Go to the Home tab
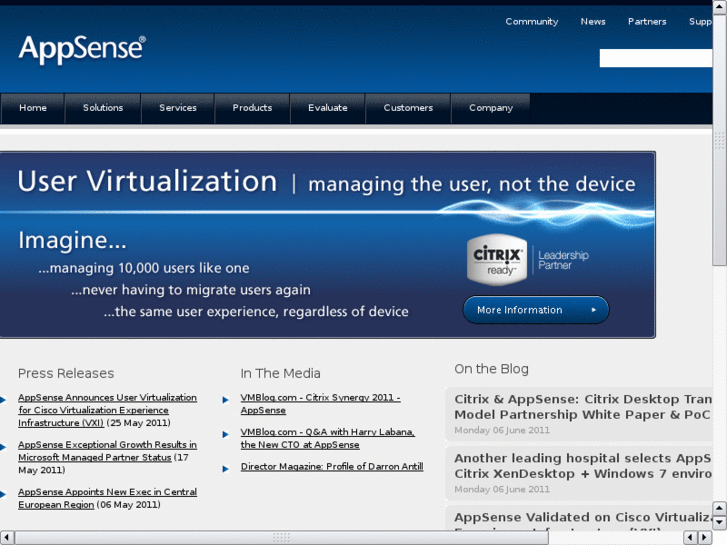Screen dimensions: 727x545 pyautogui.click(x=33, y=108)
